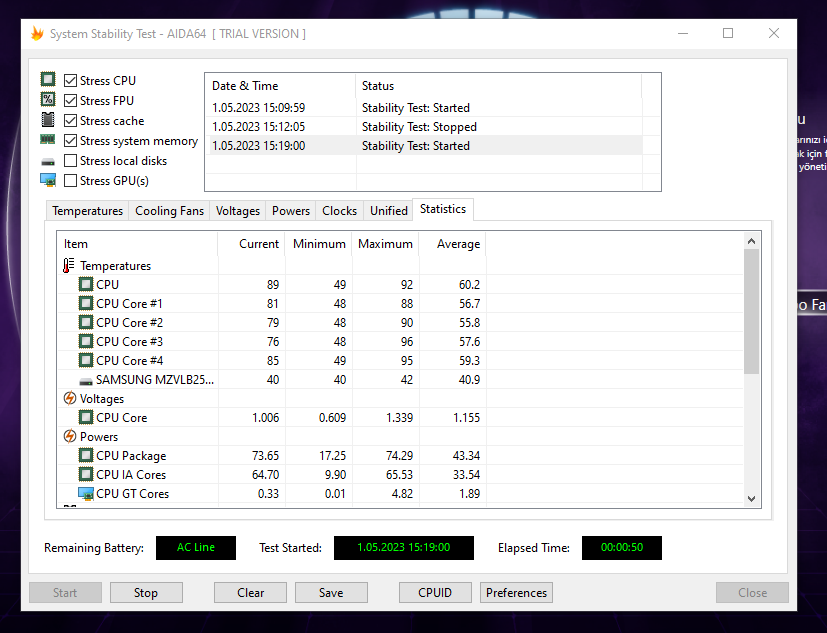The height and width of the screenshot is (633, 827).
Task: Click the chip icon of CPU Package row
Action: (85, 455)
